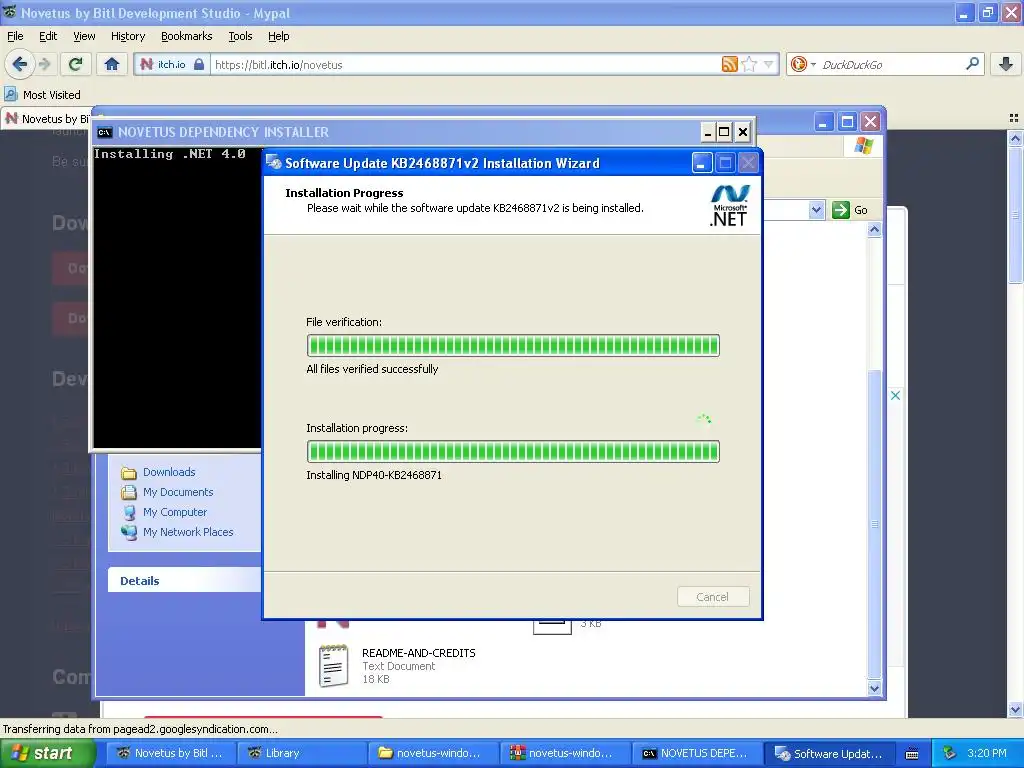The image size is (1024, 768).
Task: Switch to Software Updat taskbar button
Action: click(829, 753)
